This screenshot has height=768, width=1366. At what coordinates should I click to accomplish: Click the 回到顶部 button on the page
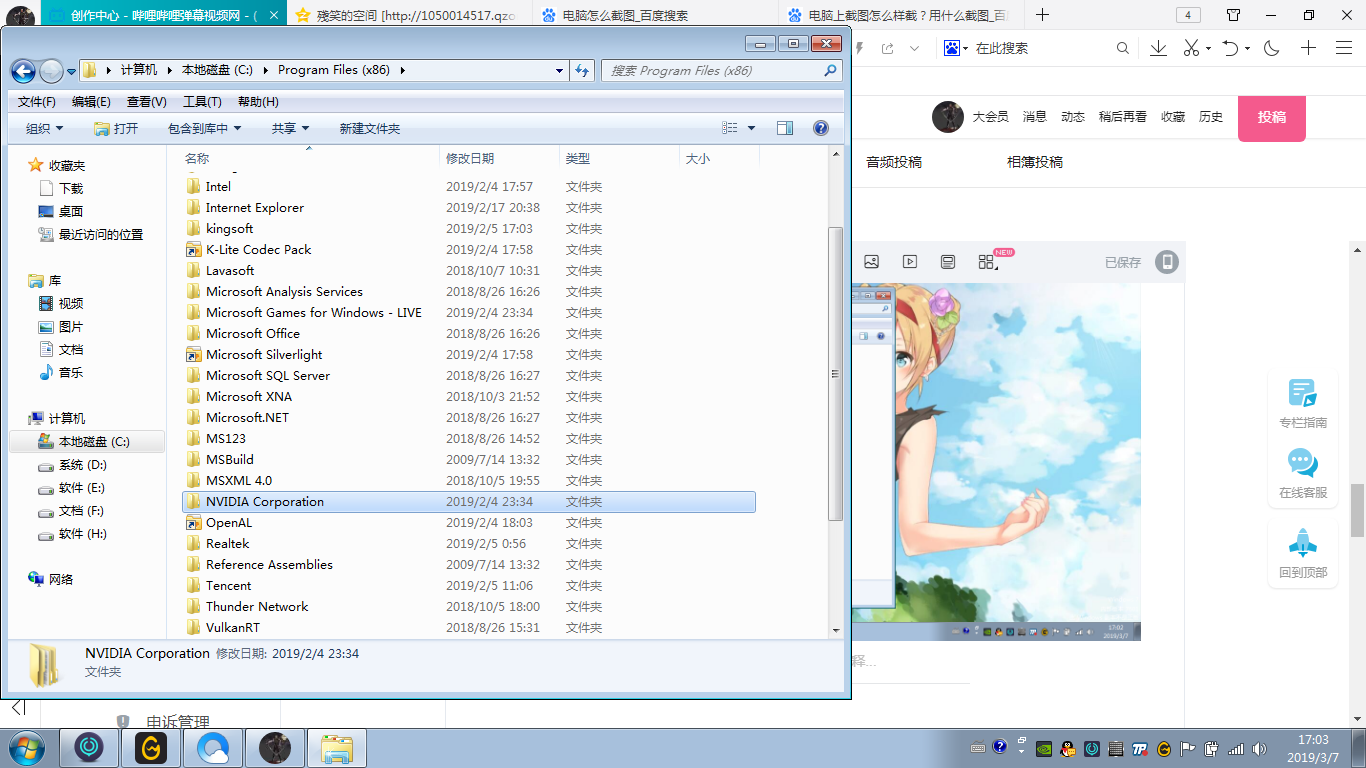tap(1303, 554)
